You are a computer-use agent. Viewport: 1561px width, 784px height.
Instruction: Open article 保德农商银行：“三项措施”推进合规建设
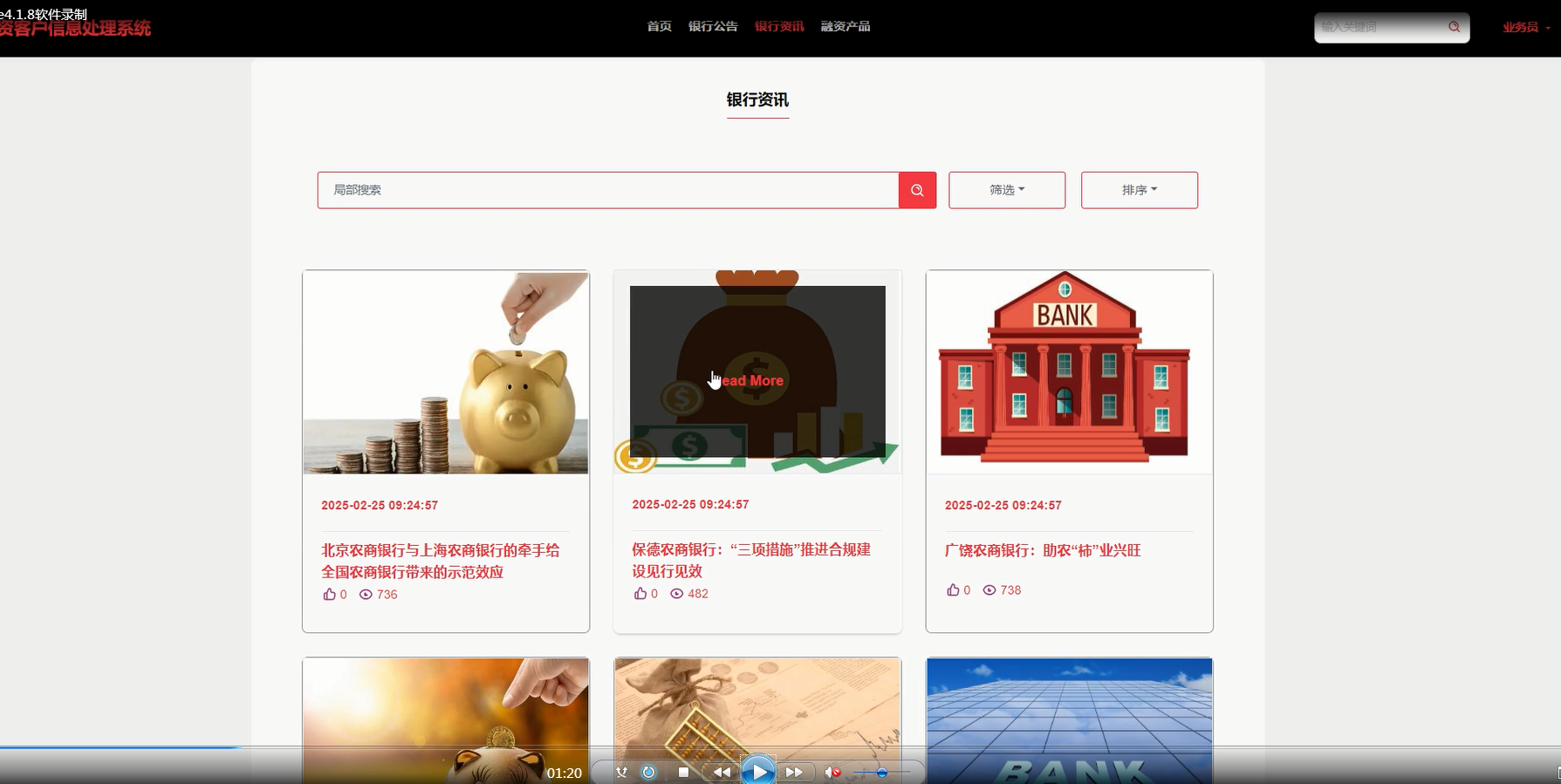(751, 560)
